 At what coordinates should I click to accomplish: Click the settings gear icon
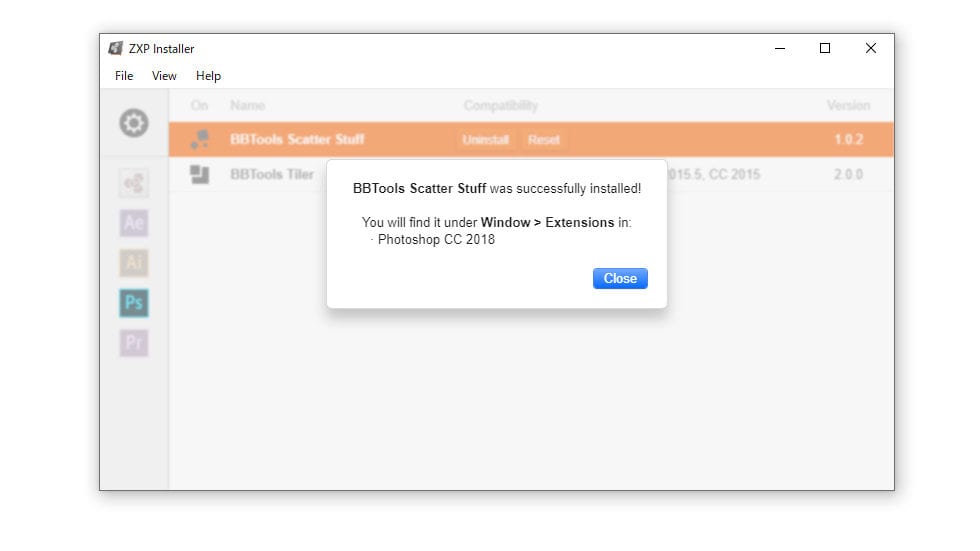tap(134, 123)
